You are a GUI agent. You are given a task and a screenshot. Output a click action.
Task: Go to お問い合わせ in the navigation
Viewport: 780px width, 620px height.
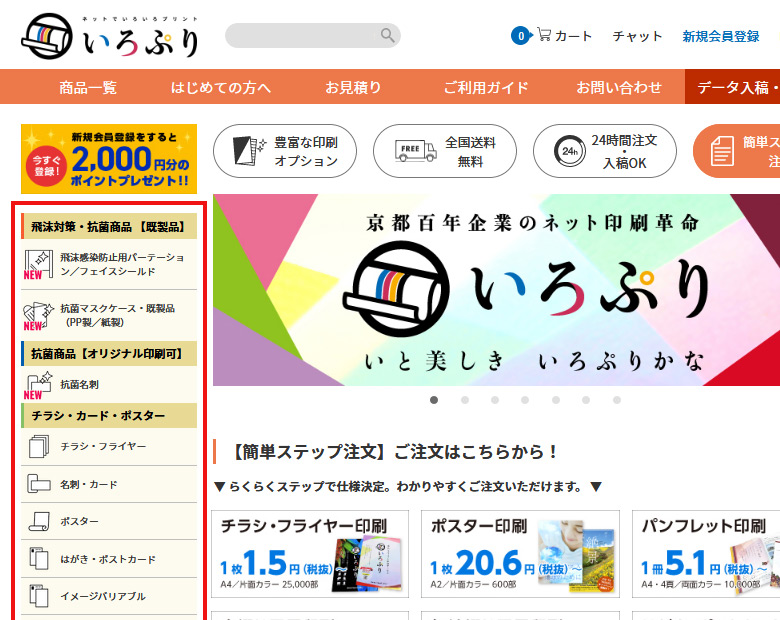click(619, 88)
